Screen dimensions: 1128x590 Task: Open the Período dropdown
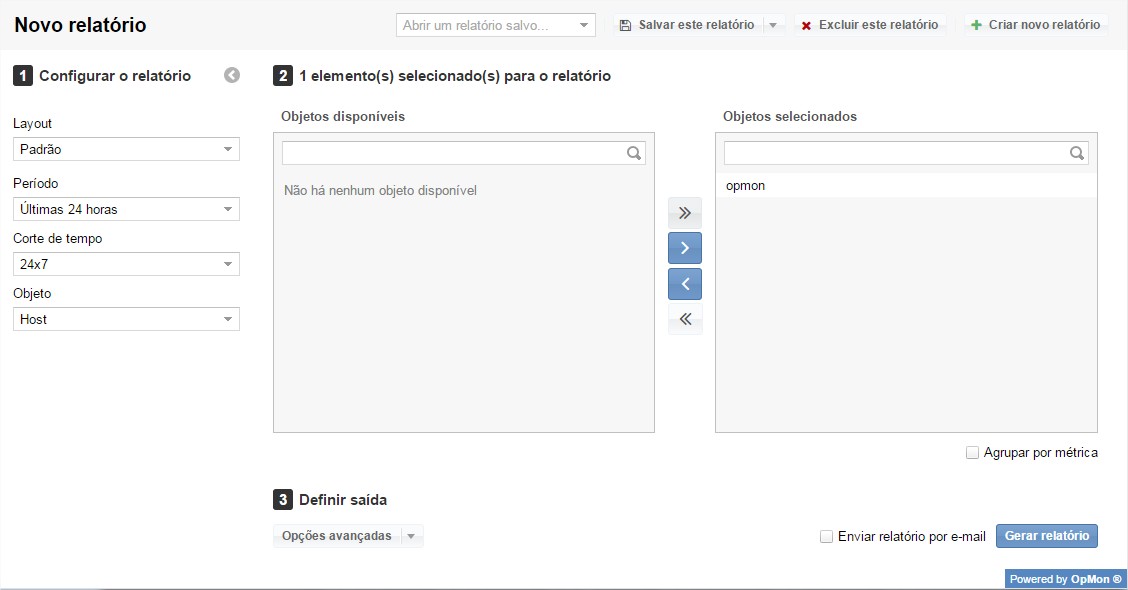coord(126,210)
